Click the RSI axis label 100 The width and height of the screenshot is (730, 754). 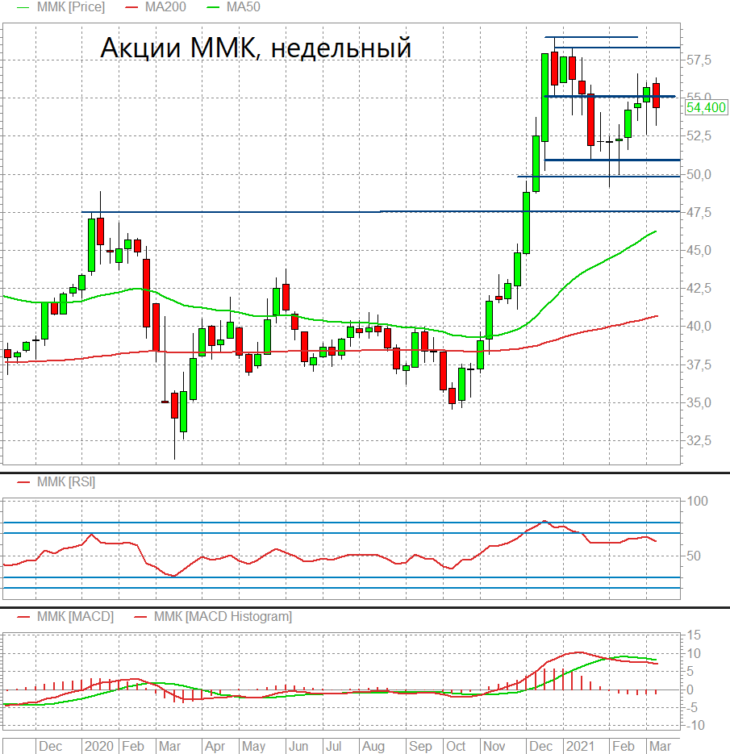(697, 502)
